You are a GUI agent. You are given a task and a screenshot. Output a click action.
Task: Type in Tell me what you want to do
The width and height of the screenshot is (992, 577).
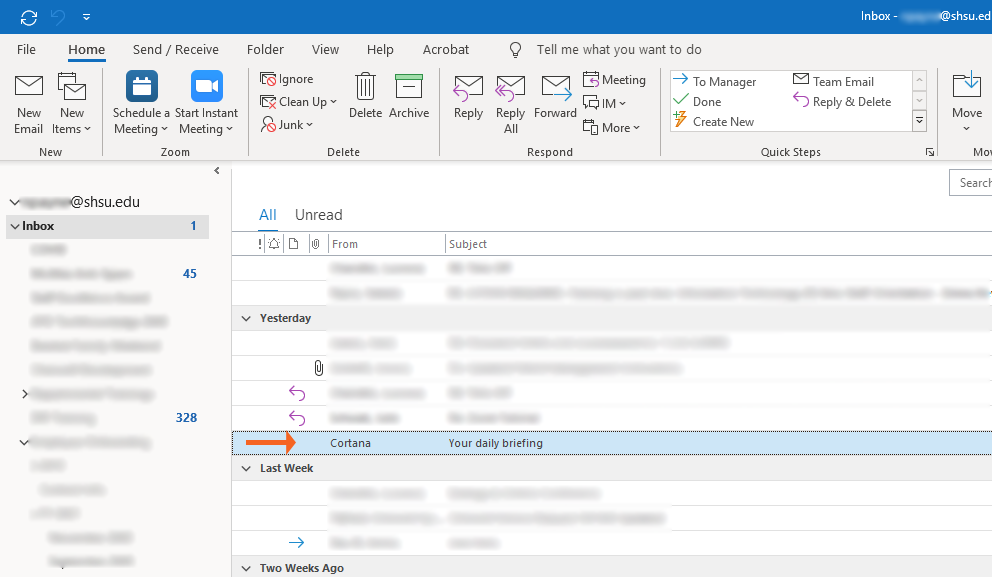point(618,50)
